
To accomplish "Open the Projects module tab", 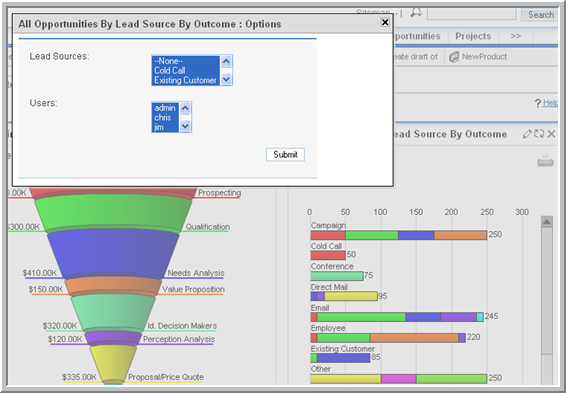I will [x=473, y=36].
